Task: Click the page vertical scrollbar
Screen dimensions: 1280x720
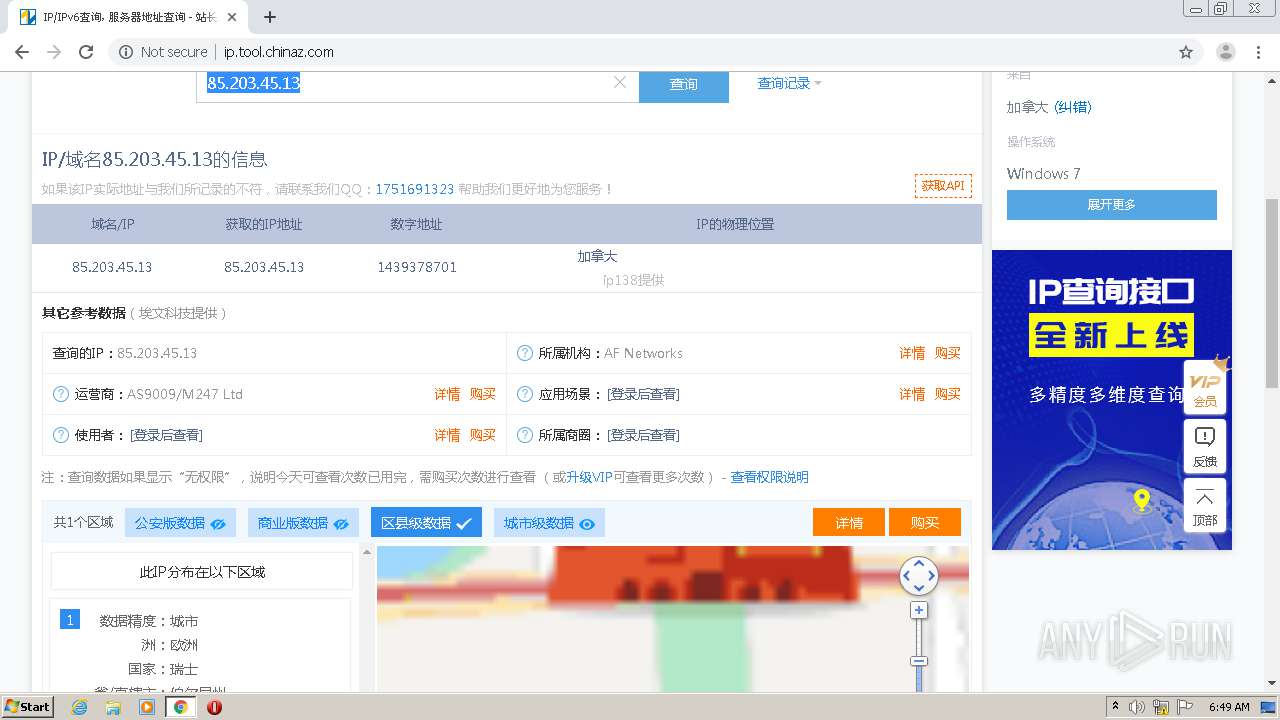Action: point(1272,294)
